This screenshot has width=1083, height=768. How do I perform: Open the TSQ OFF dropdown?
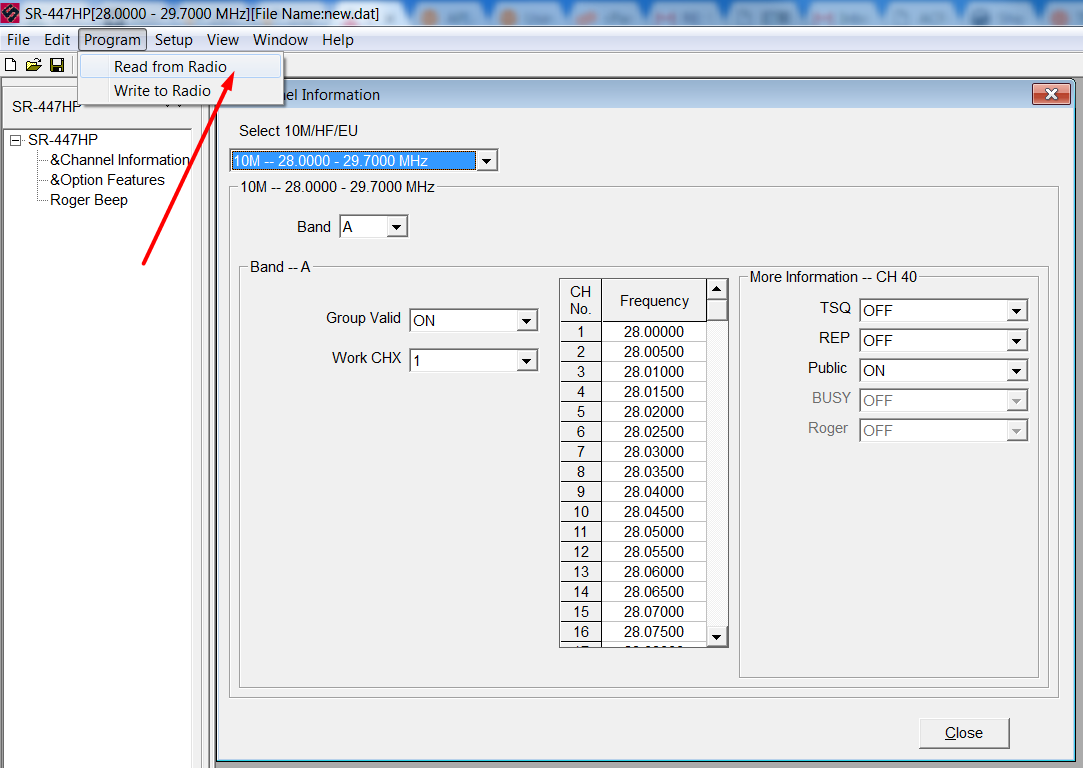click(x=1016, y=311)
